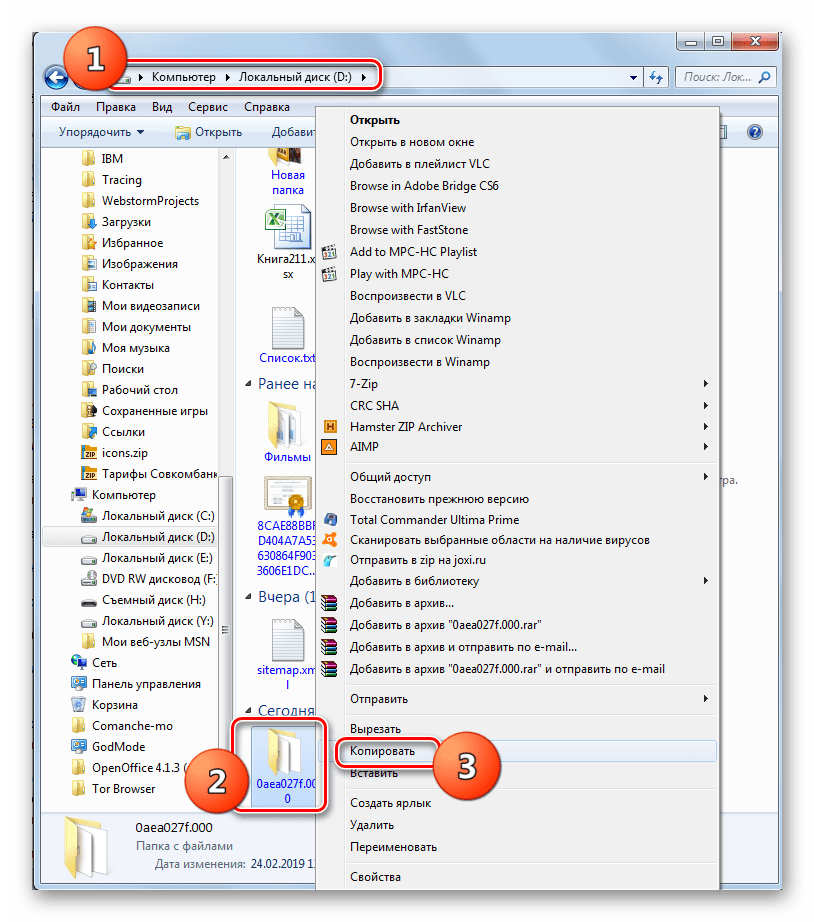Viewport: 814px width, 922px height.
Task: Select Add to MPC-HC Playlist entry
Action: [413, 252]
